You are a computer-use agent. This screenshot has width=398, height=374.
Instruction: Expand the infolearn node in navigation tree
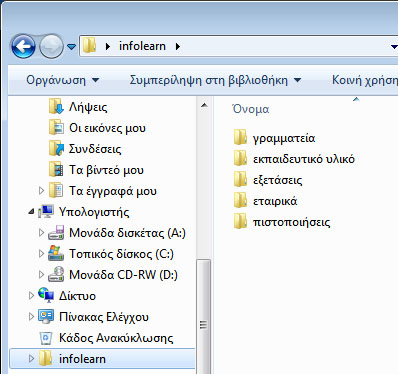point(31,359)
